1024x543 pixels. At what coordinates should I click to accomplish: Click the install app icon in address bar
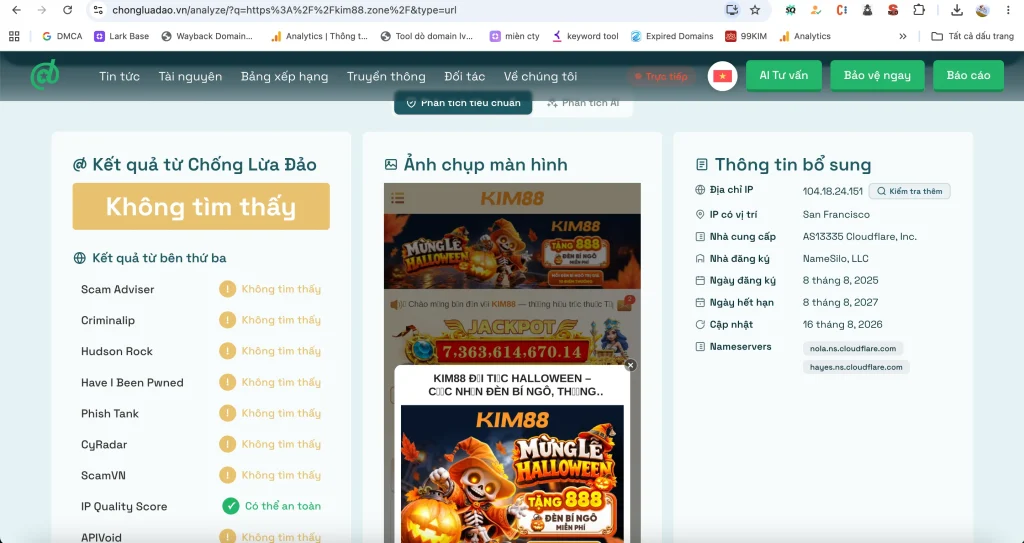click(x=731, y=10)
